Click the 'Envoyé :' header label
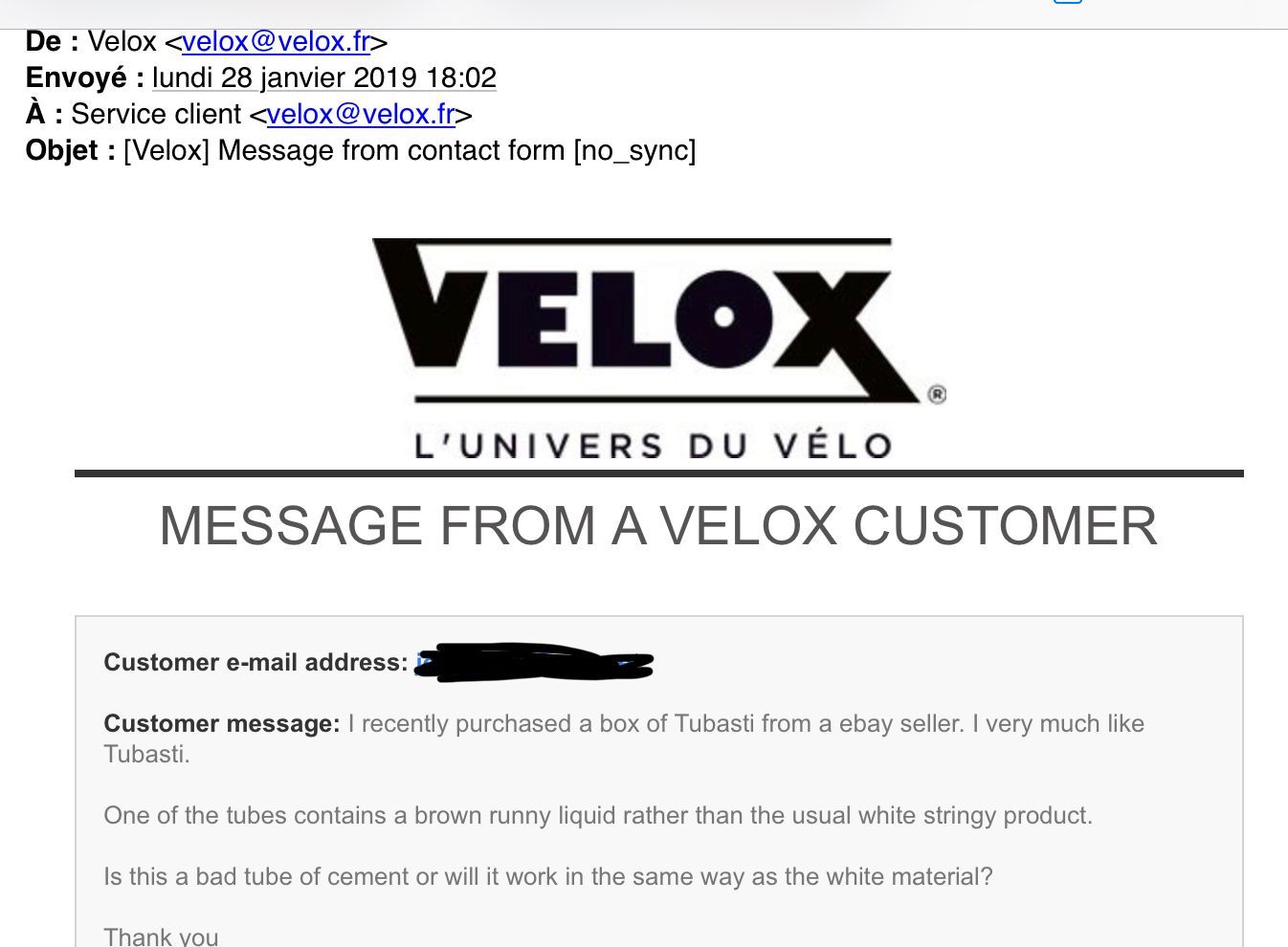 [84, 78]
